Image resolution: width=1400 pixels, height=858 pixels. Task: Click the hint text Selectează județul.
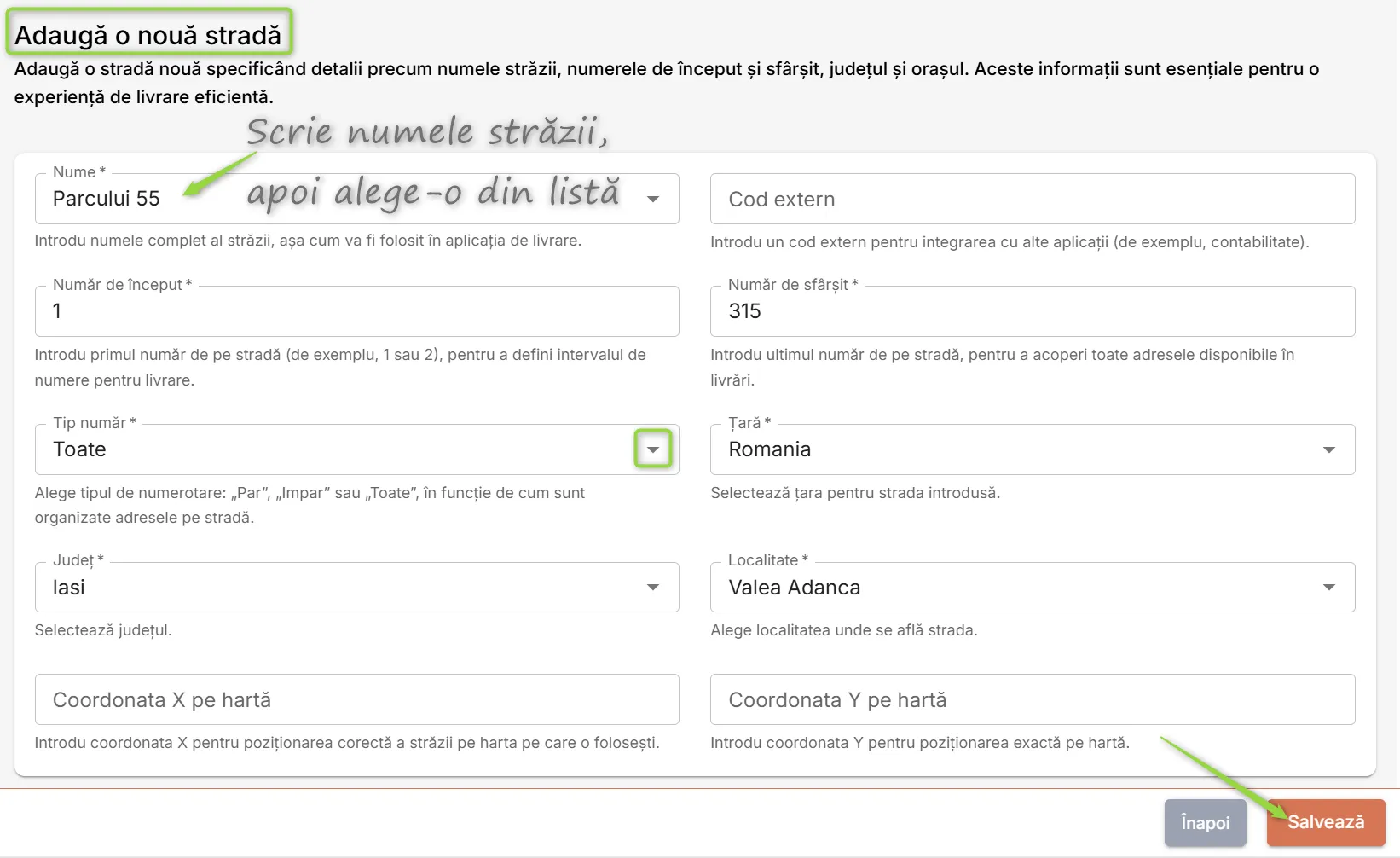(103, 630)
